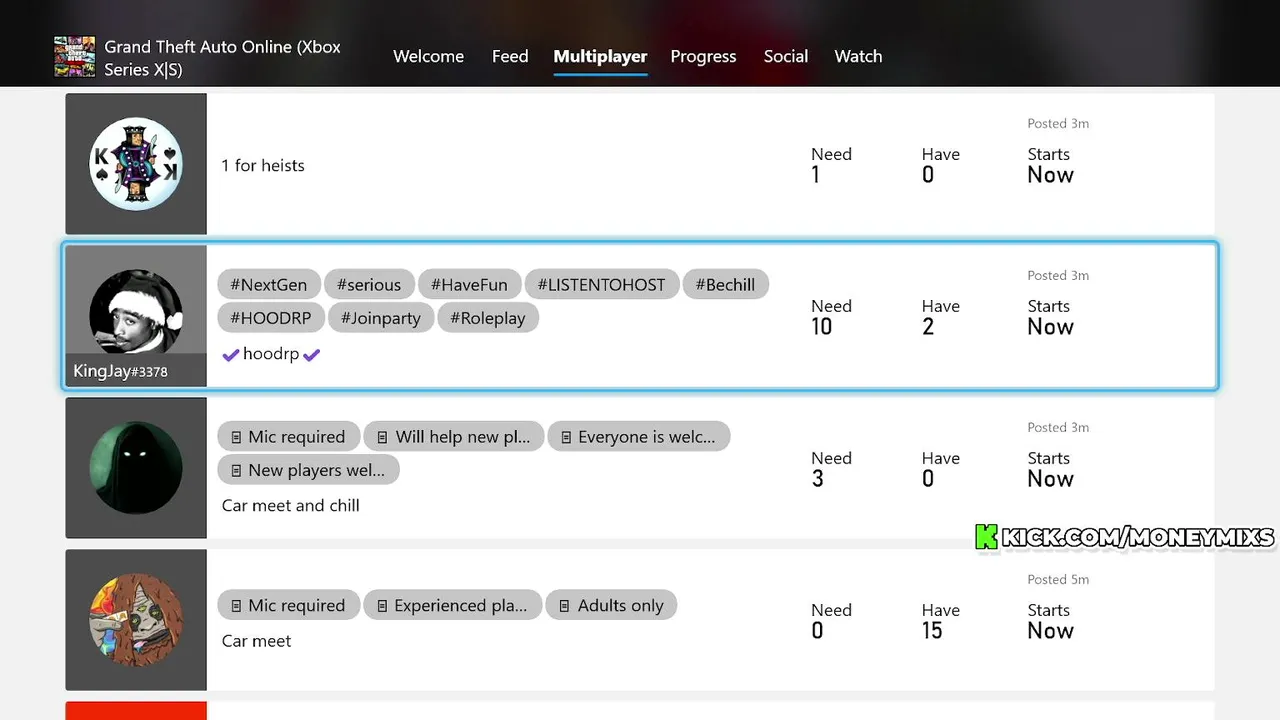Select the #NextGen tag
1280x720 pixels.
[x=269, y=284]
